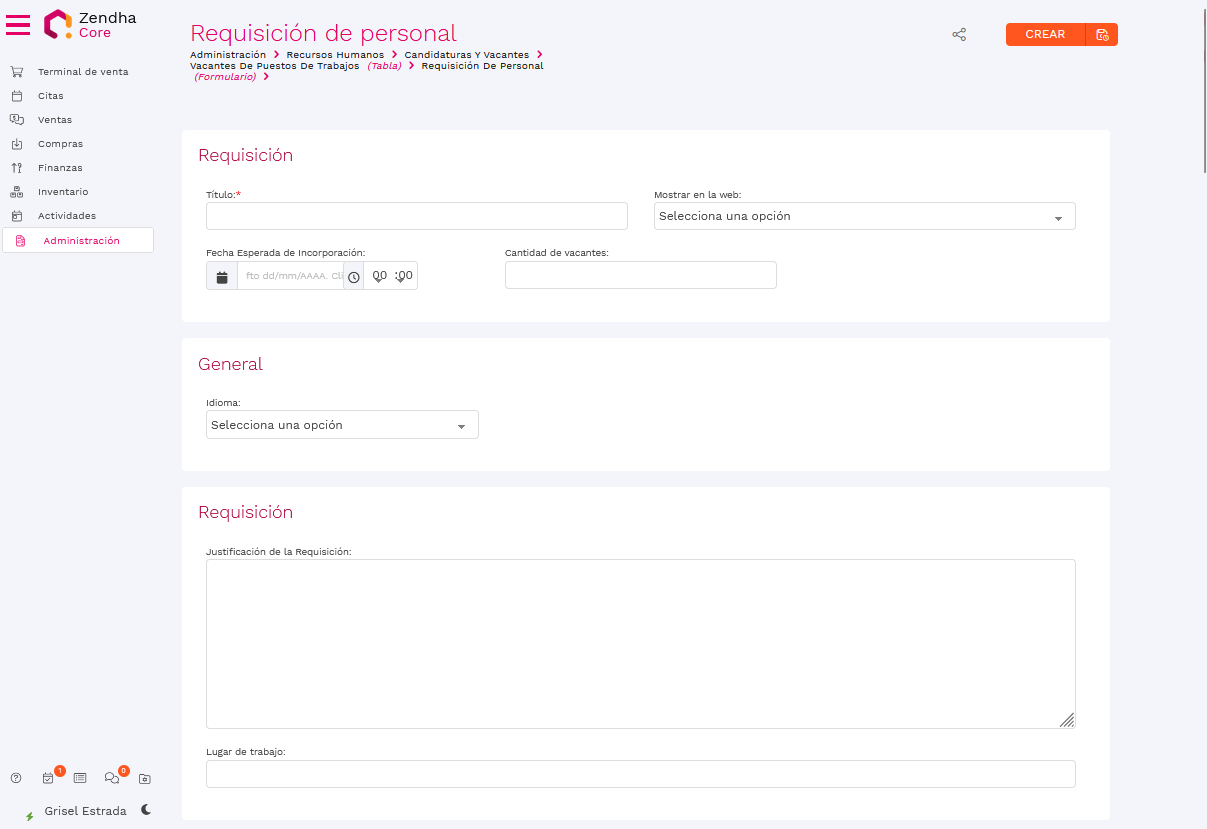Click the 'Justificación de la Requisición' text area
Screen dimensions: 1207x829
[x=640, y=643]
